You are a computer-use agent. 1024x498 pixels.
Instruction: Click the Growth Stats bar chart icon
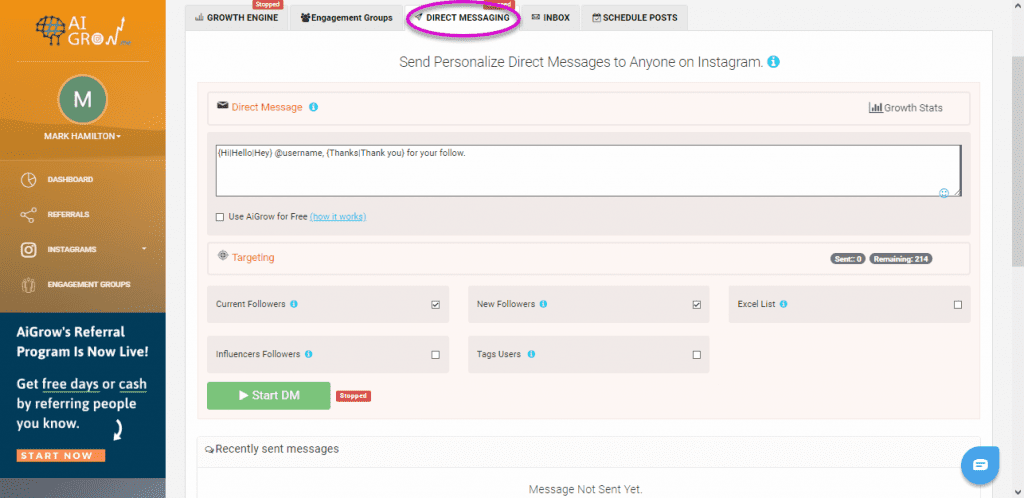[875, 108]
